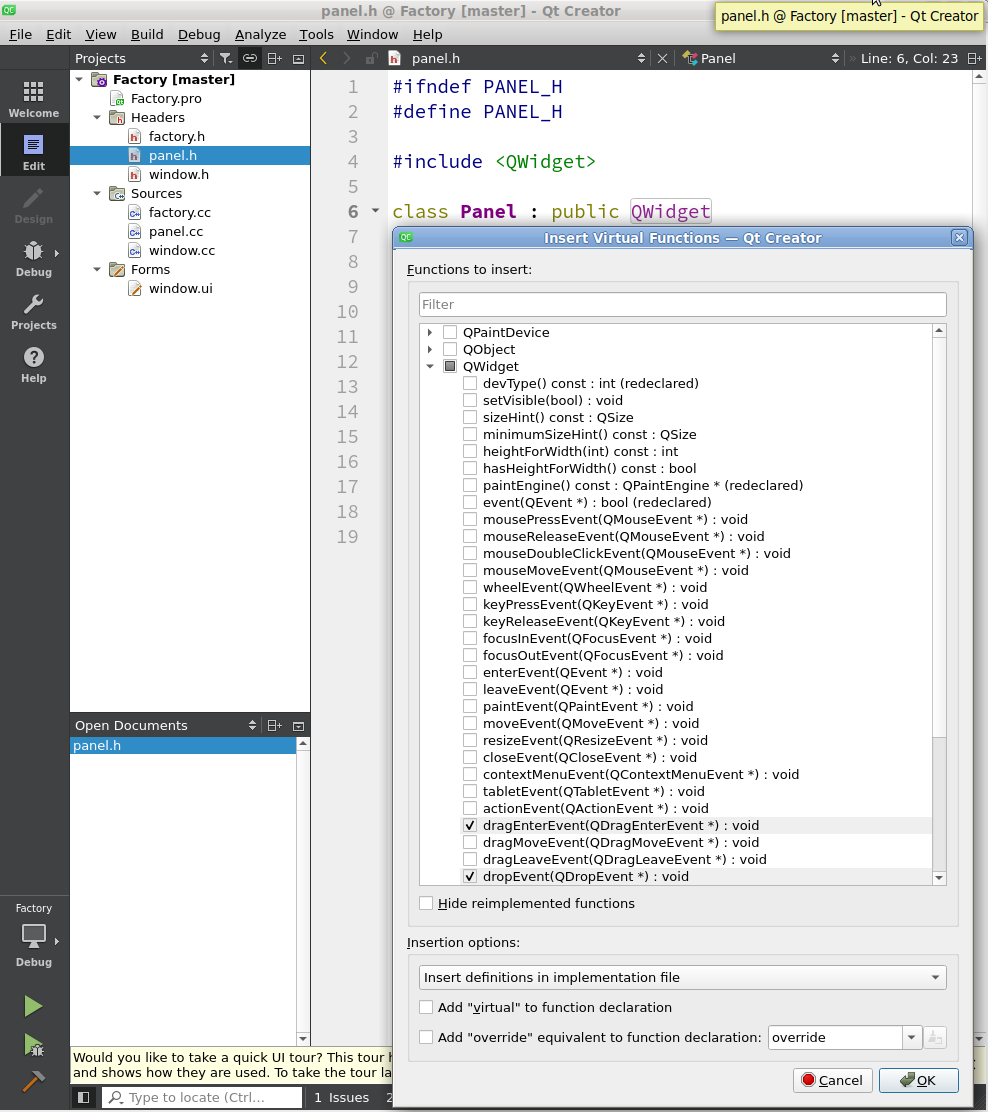
Task: Go forward in editor navigation history
Action: point(346,58)
